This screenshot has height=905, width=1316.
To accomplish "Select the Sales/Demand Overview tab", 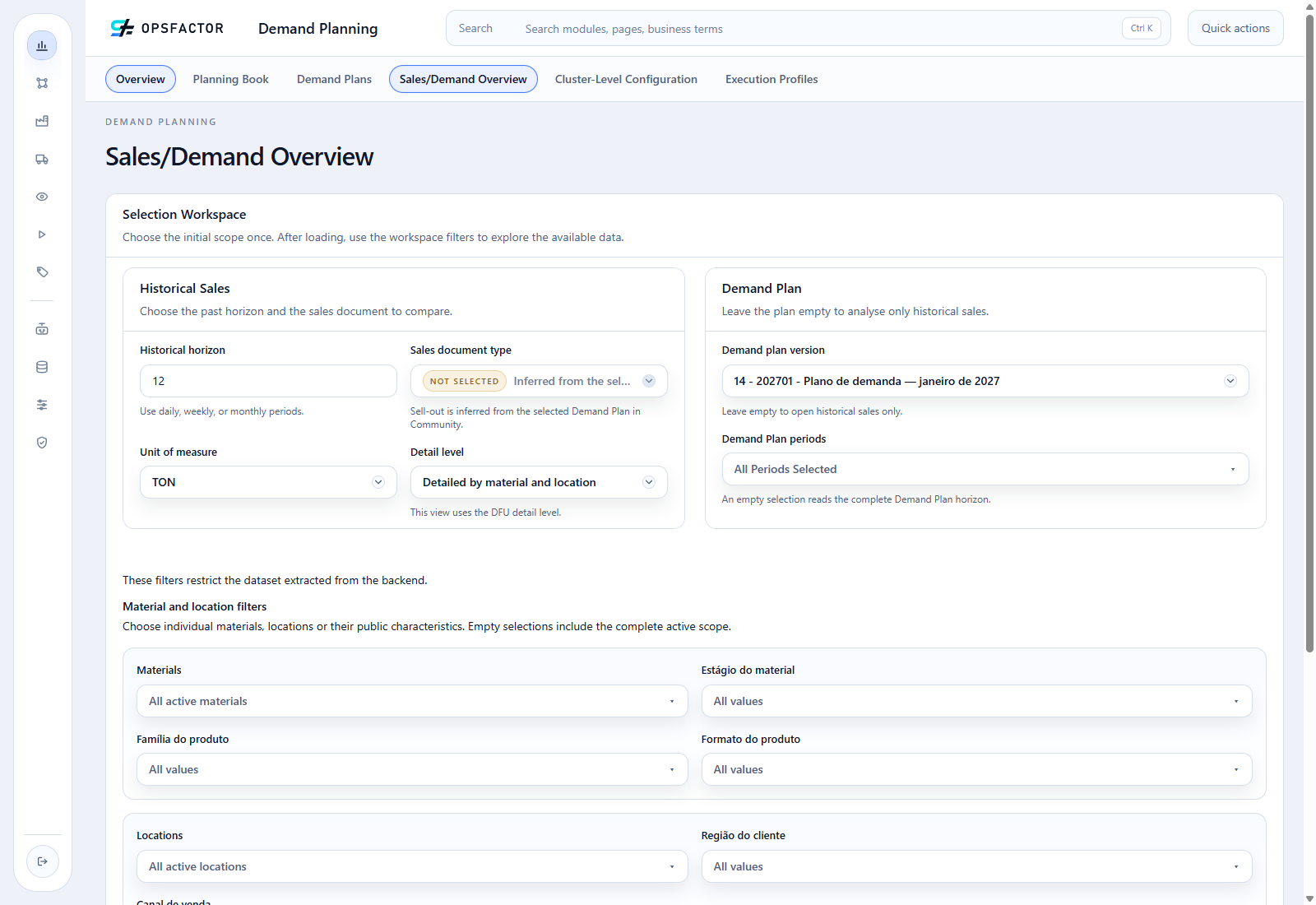I will point(463,79).
